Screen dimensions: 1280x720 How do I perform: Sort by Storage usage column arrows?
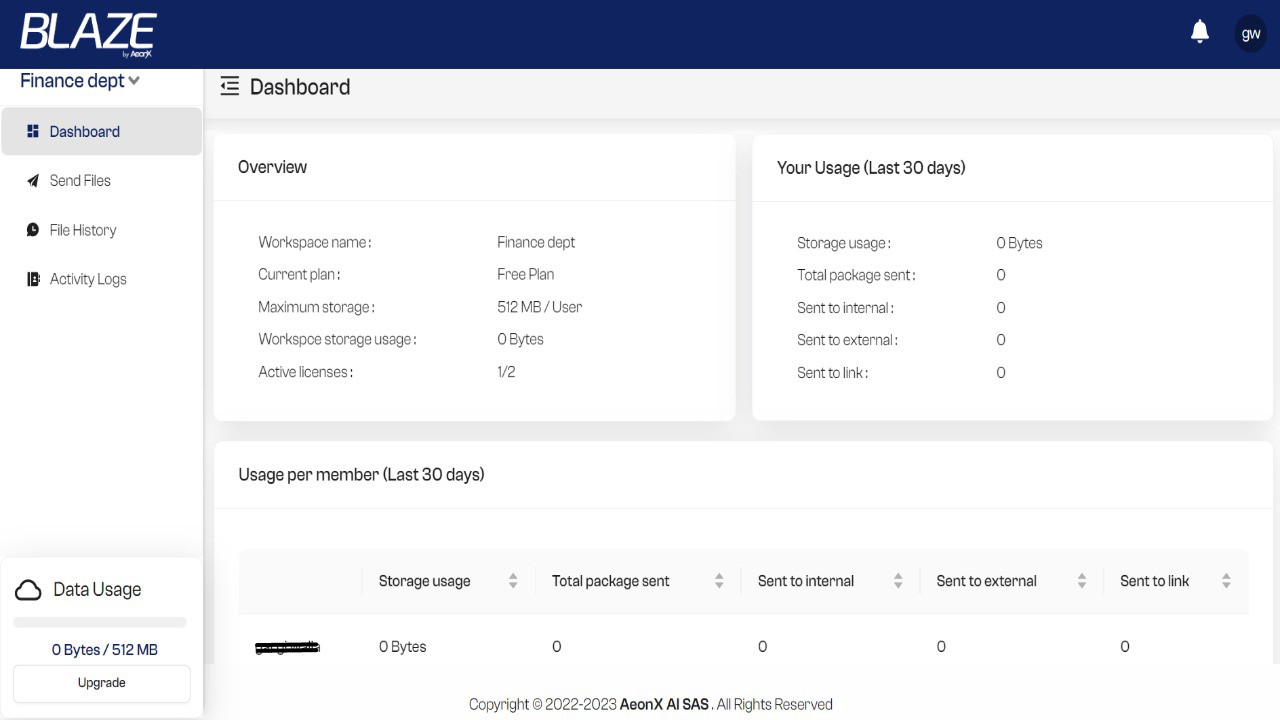coord(513,581)
